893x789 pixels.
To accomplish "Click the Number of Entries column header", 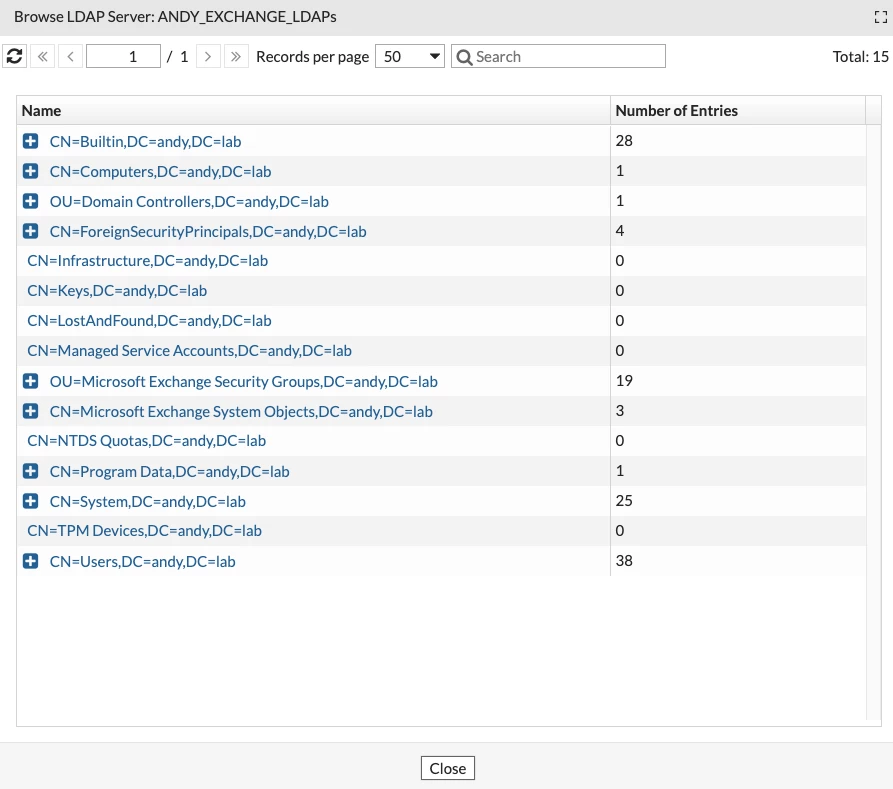I will 738,111.
